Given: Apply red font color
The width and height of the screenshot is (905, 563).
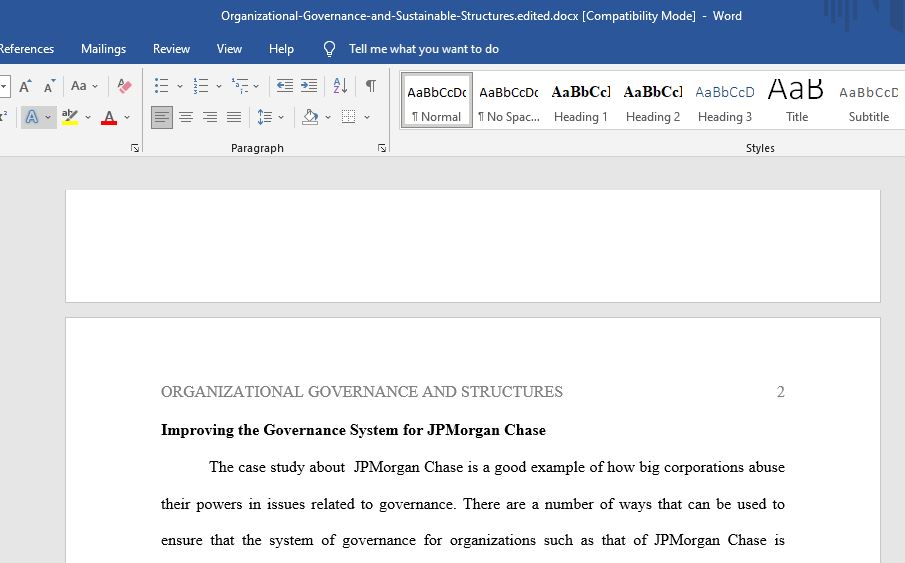Looking at the screenshot, I should (x=109, y=117).
